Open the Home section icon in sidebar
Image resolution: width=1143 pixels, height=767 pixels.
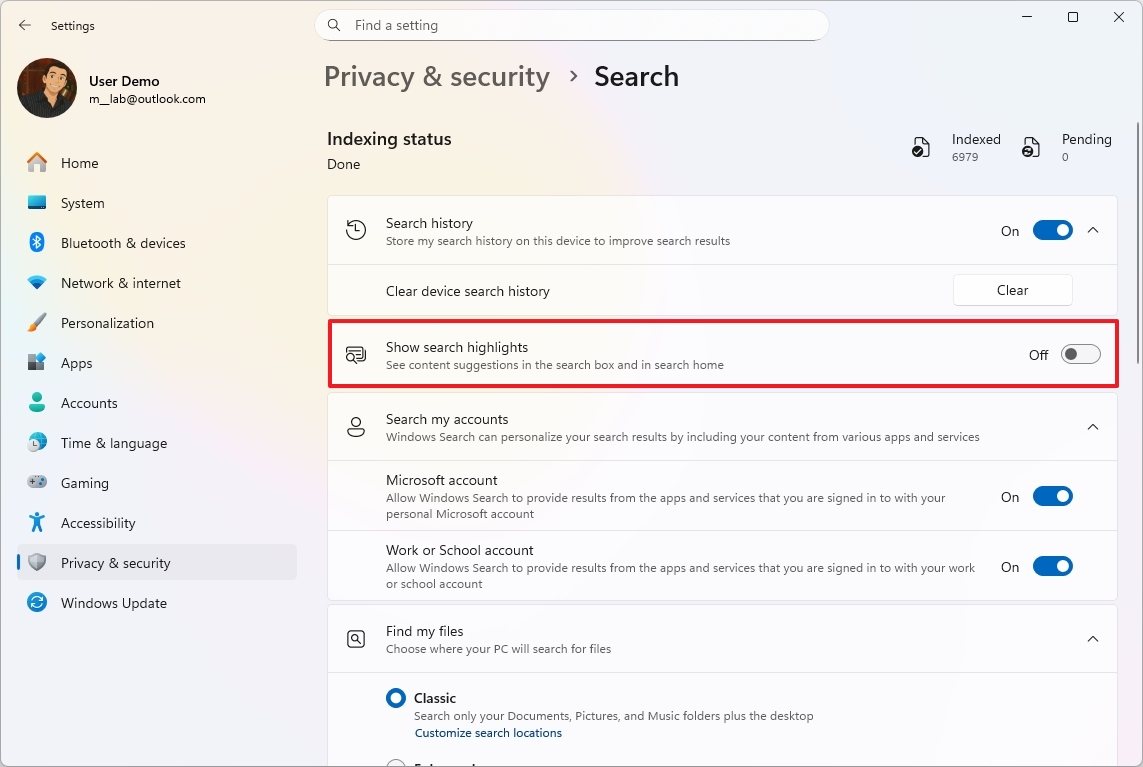tap(37, 162)
